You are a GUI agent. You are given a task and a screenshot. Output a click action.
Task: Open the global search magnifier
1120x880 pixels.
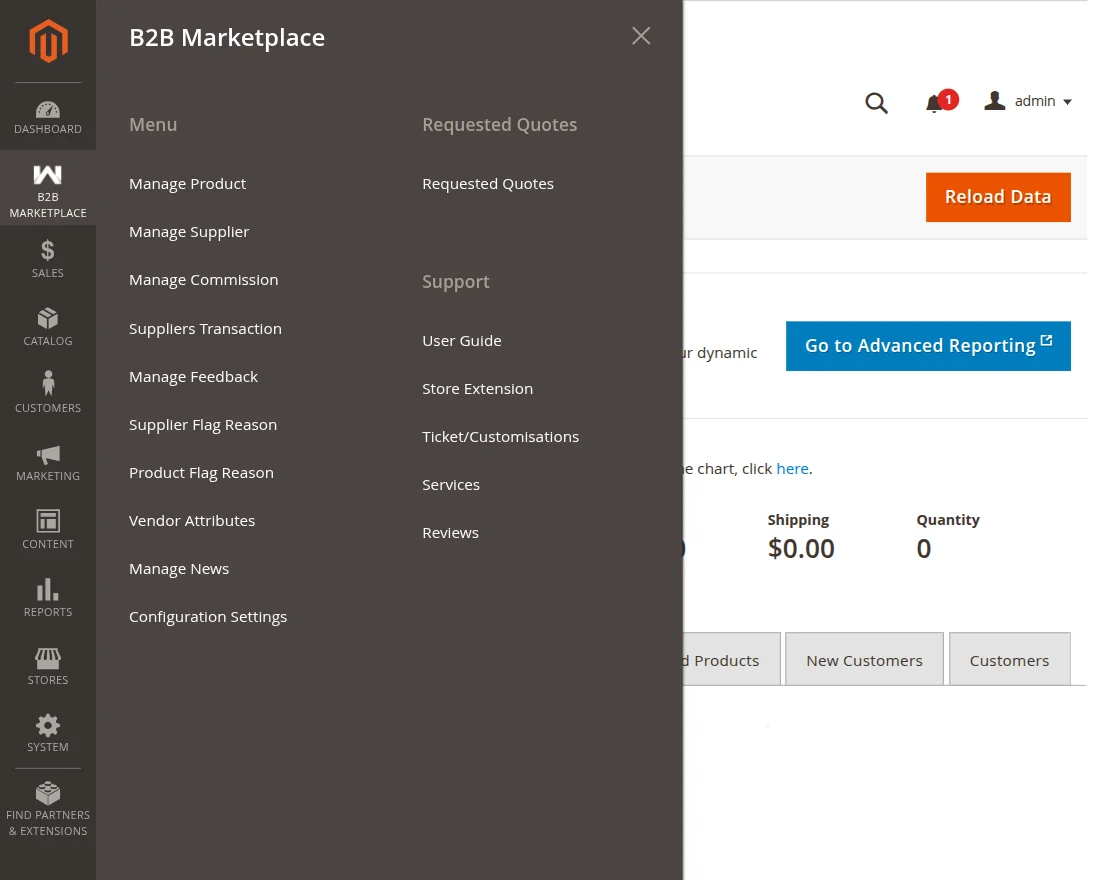876,102
